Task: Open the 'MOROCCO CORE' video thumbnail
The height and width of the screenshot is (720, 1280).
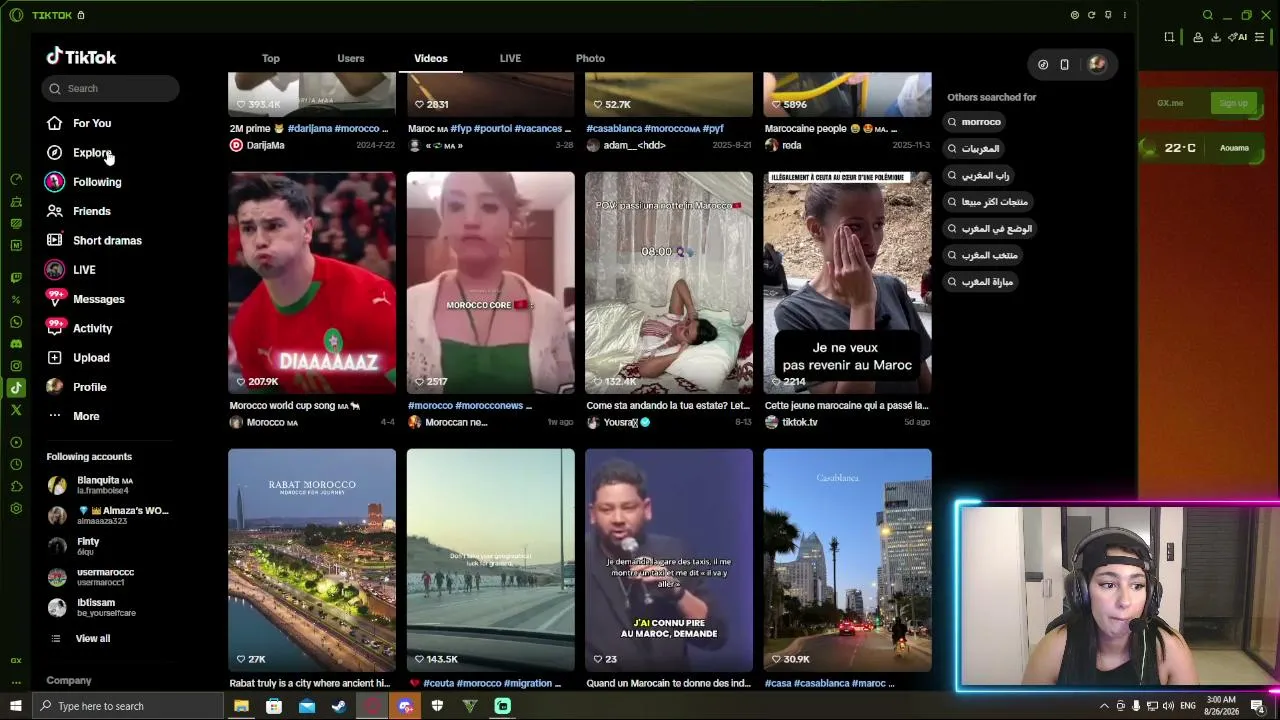Action: pos(490,283)
